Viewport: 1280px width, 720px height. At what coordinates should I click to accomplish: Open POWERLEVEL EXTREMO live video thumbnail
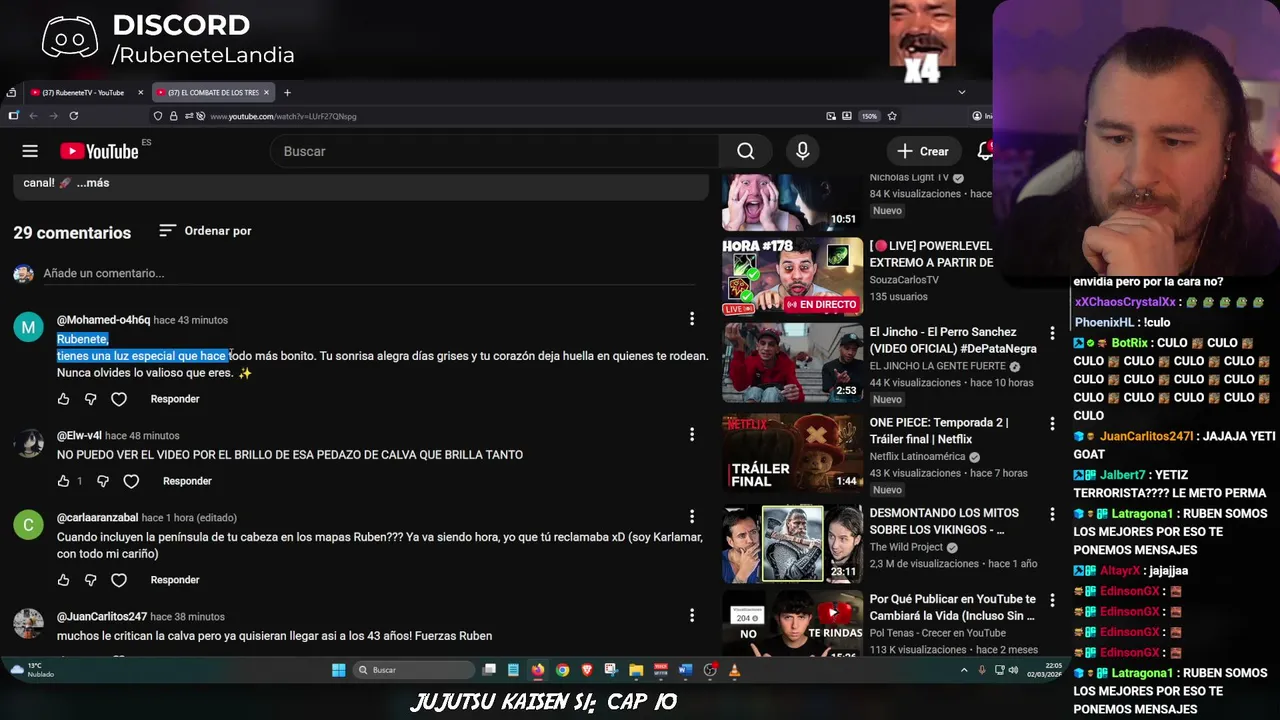(792, 277)
